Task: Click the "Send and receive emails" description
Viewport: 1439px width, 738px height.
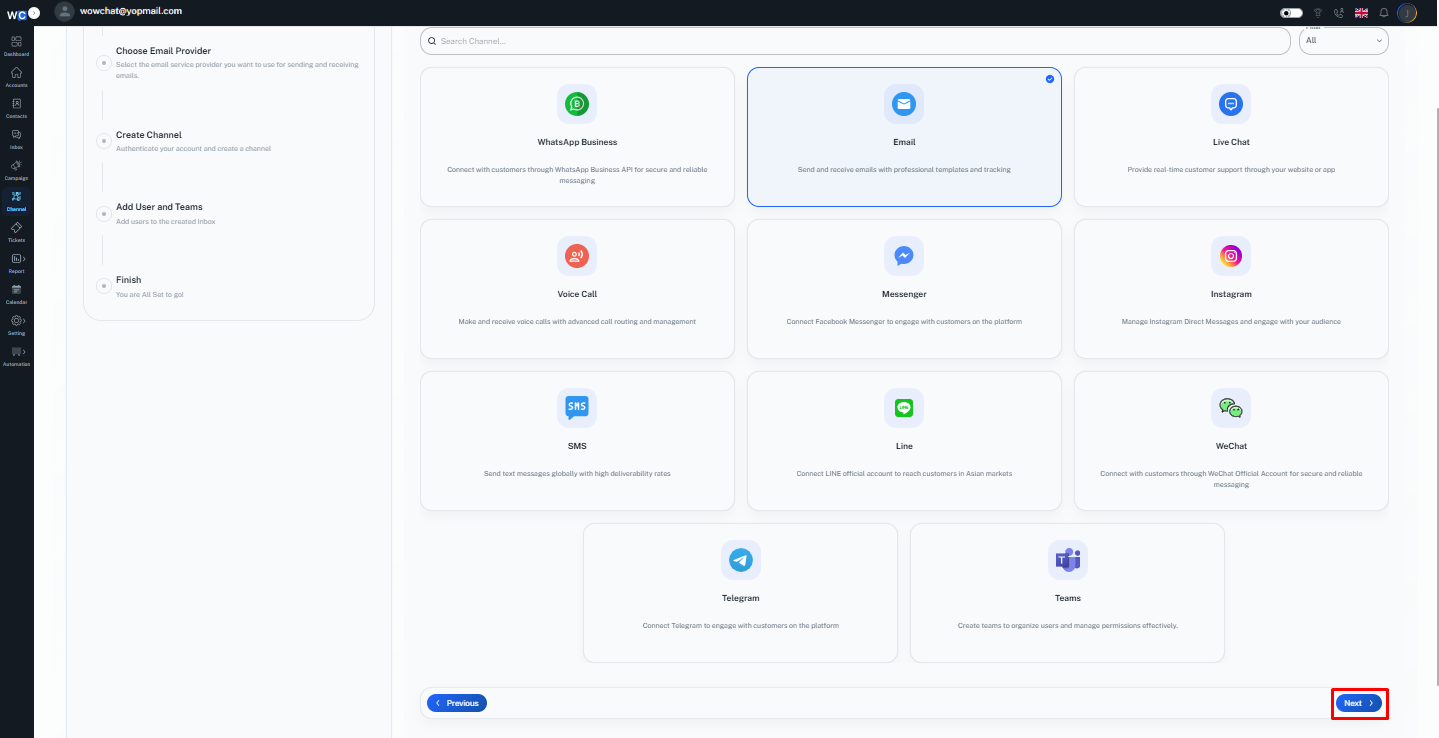Action: coord(904,170)
